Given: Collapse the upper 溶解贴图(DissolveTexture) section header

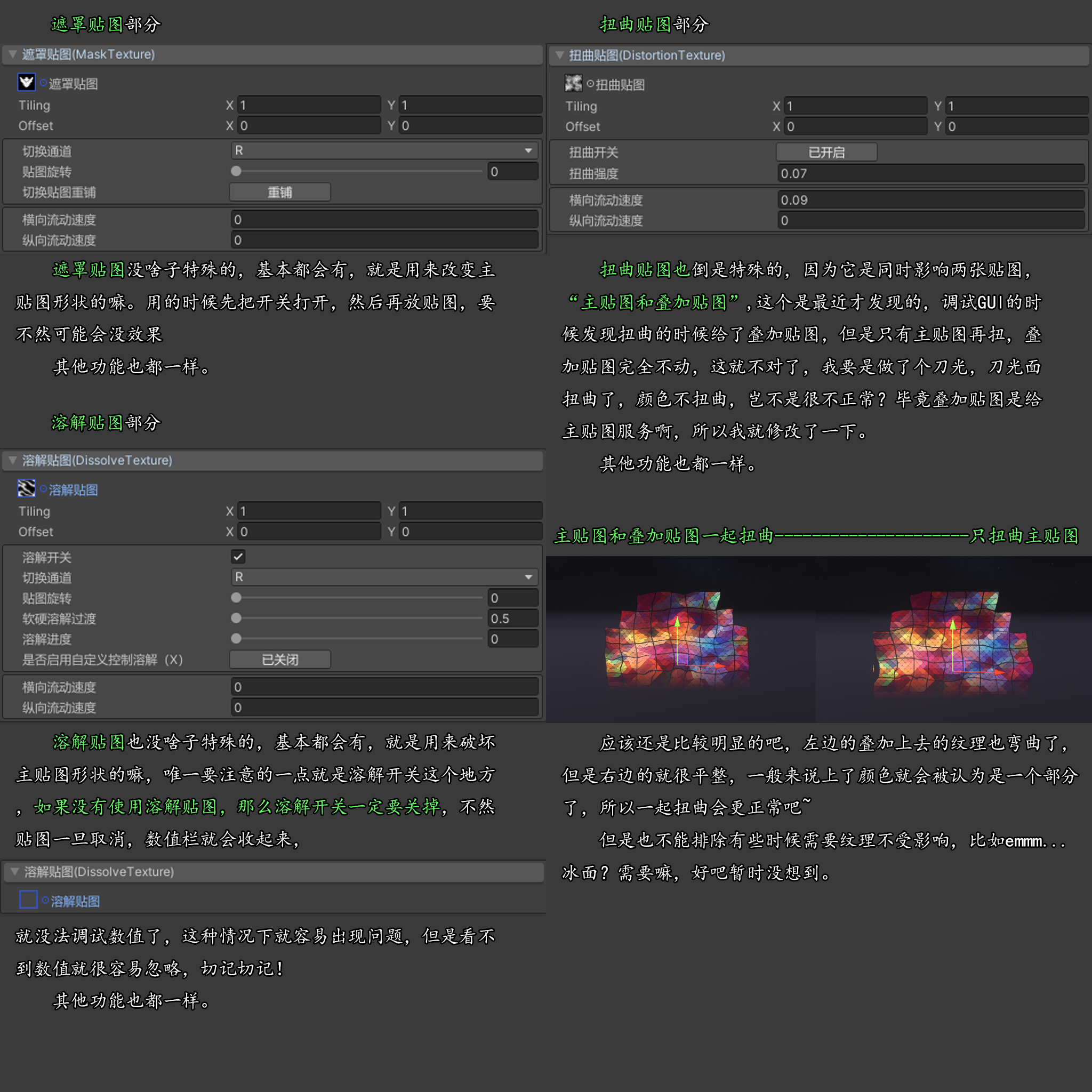Looking at the screenshot, I should [12, 460].
